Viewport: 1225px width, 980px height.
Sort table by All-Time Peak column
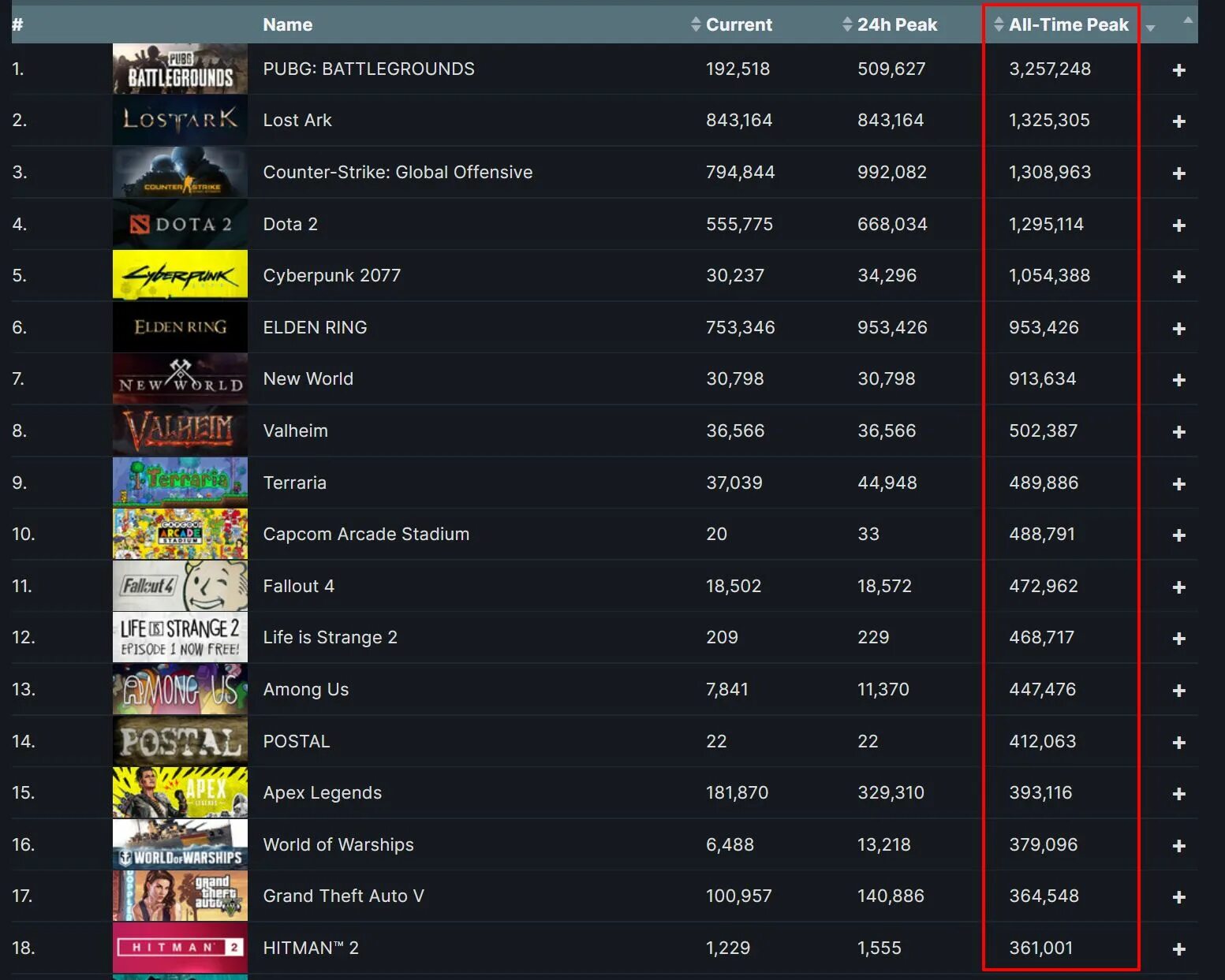click(1061, 24)
